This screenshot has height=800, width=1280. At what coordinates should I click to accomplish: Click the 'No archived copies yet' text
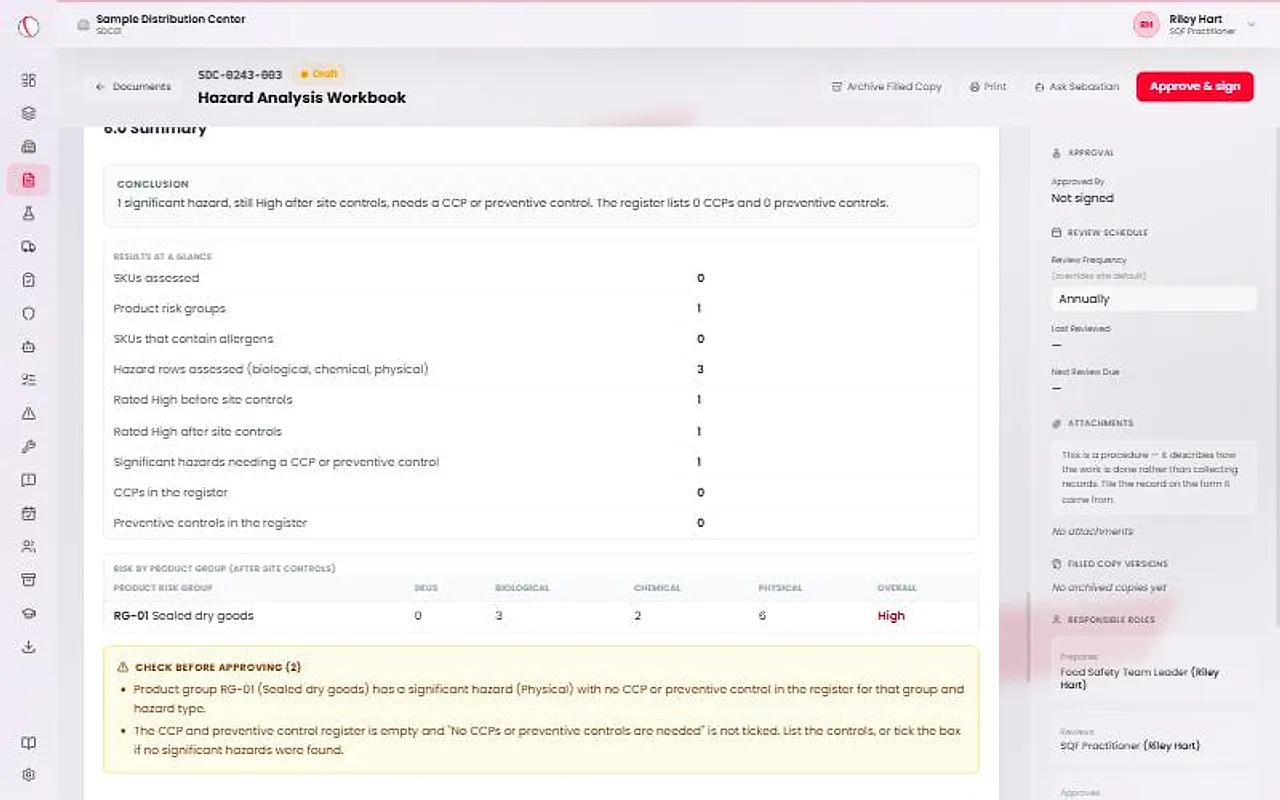pyautogui.click(x=1109, y=588)
